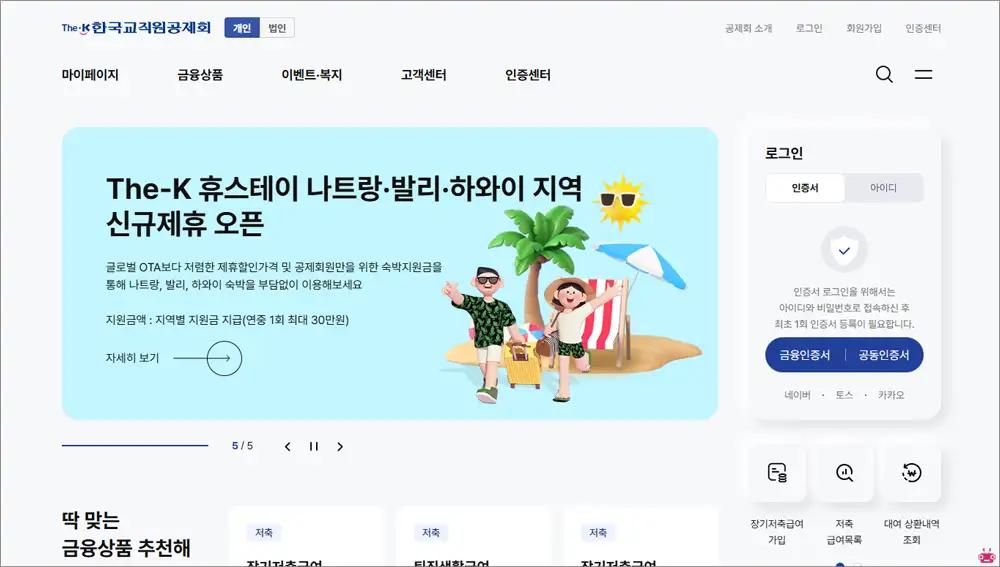The image size is (1000, 567).
Task: Click the 장기저축급여 가입 icon
Action: tap(777, 473)
